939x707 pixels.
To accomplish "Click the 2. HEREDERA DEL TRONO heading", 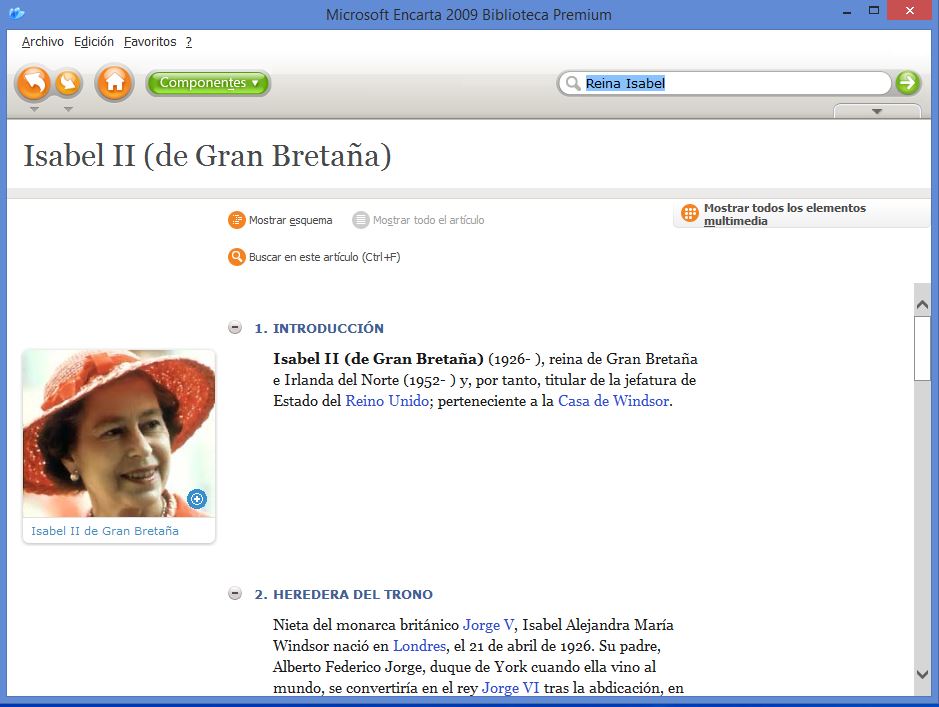I will point(344,594).
